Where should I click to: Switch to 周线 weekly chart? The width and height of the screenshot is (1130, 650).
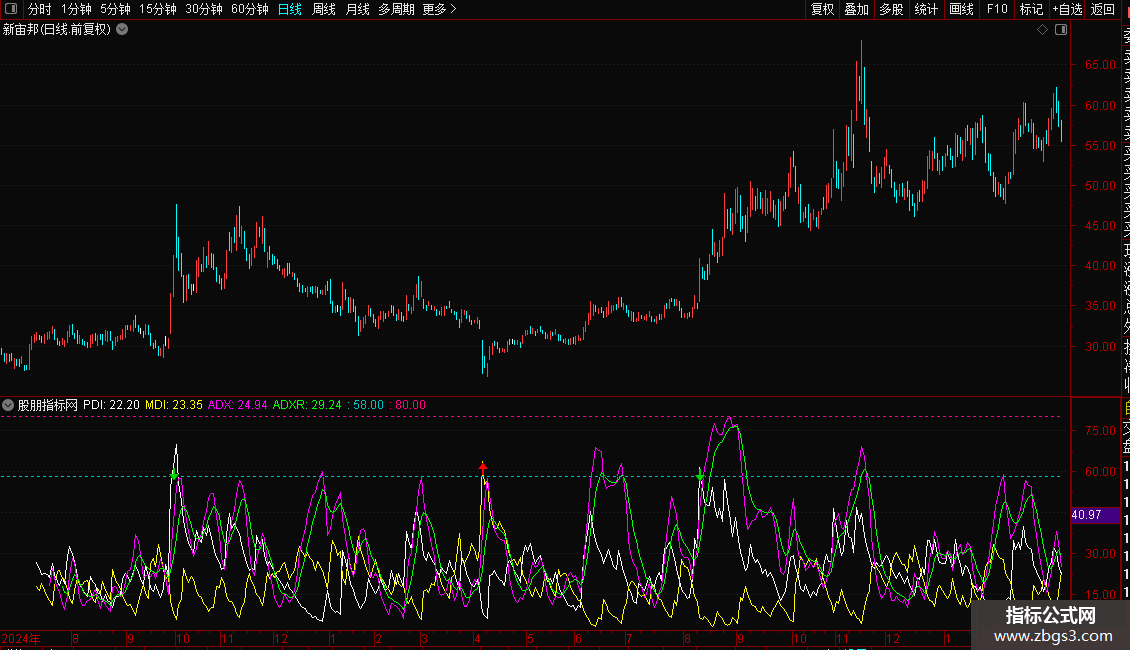pos(324,9)
